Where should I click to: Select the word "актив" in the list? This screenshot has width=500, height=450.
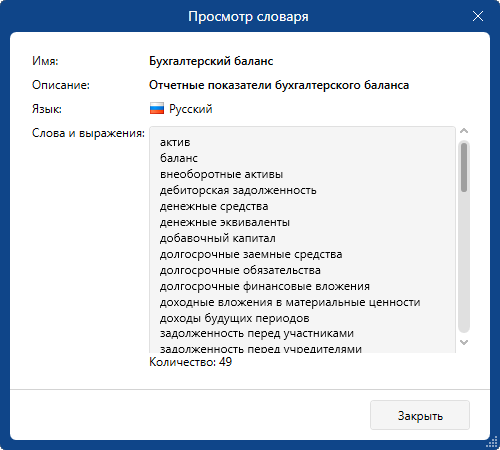175,142
